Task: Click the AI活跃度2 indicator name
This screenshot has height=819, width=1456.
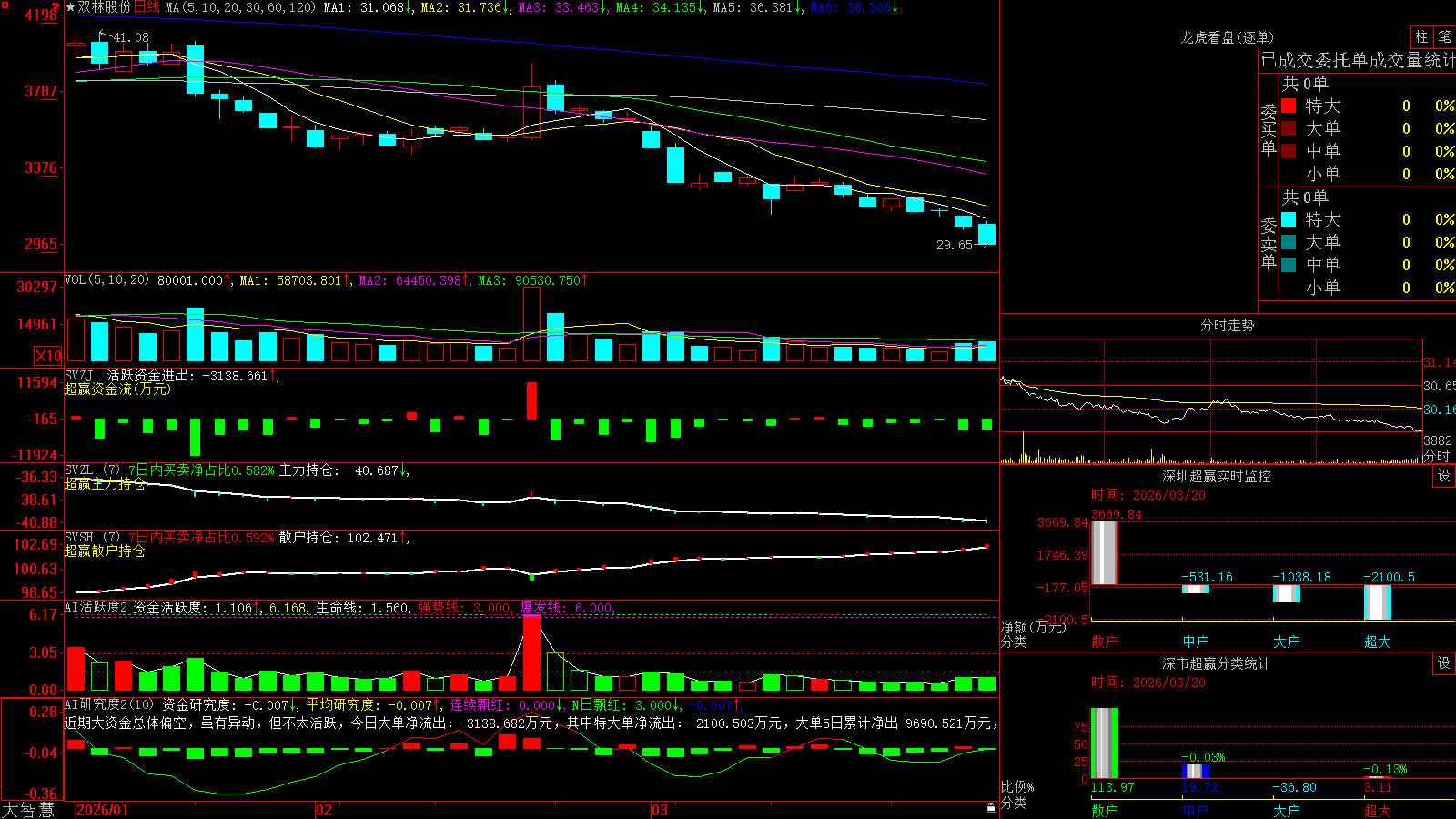Action: [x=96, y=608]
